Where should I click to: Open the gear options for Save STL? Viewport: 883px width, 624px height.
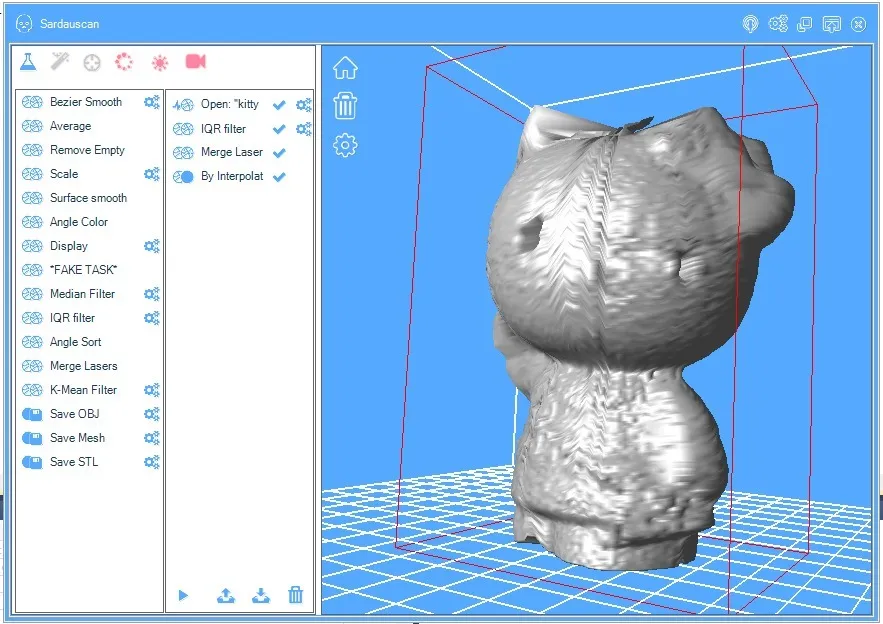click(x=152, y=462)
